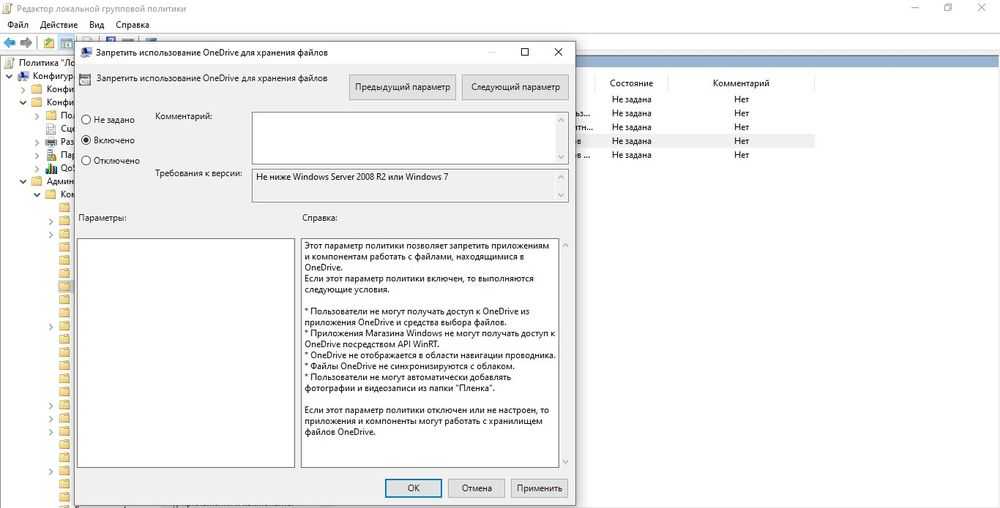Screen dimensions: 1000x508
Task: Select the QoS bar chart icon in tree
Action: point(51,168)
